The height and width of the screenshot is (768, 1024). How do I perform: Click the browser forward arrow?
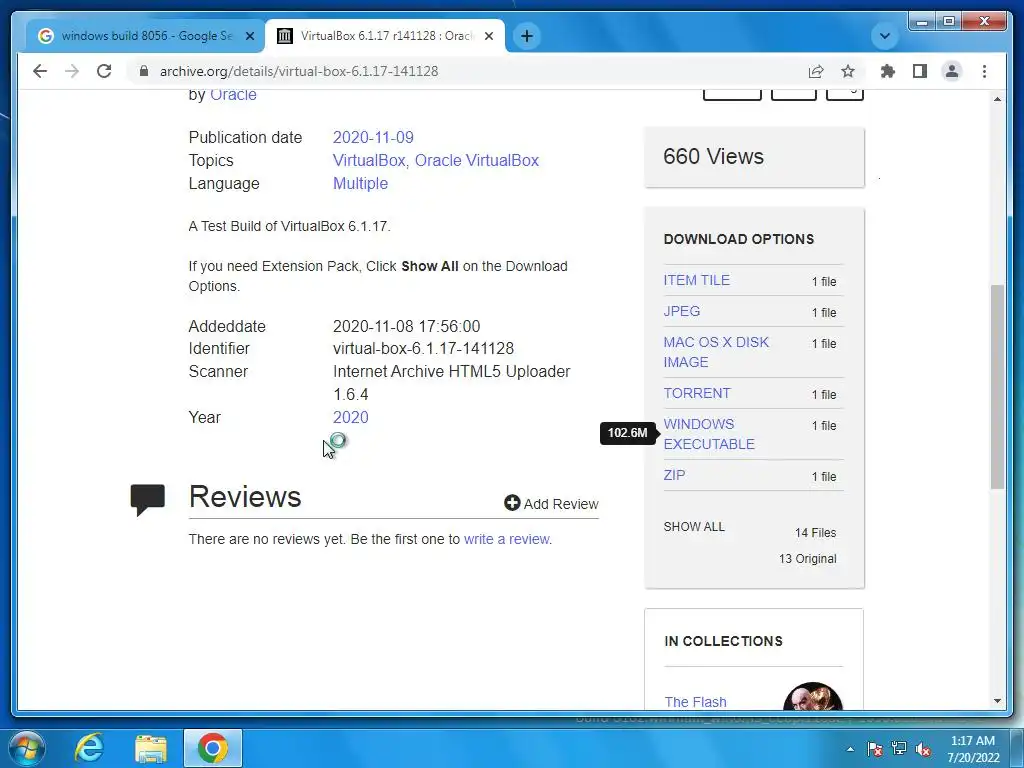(x=72, y=71)
